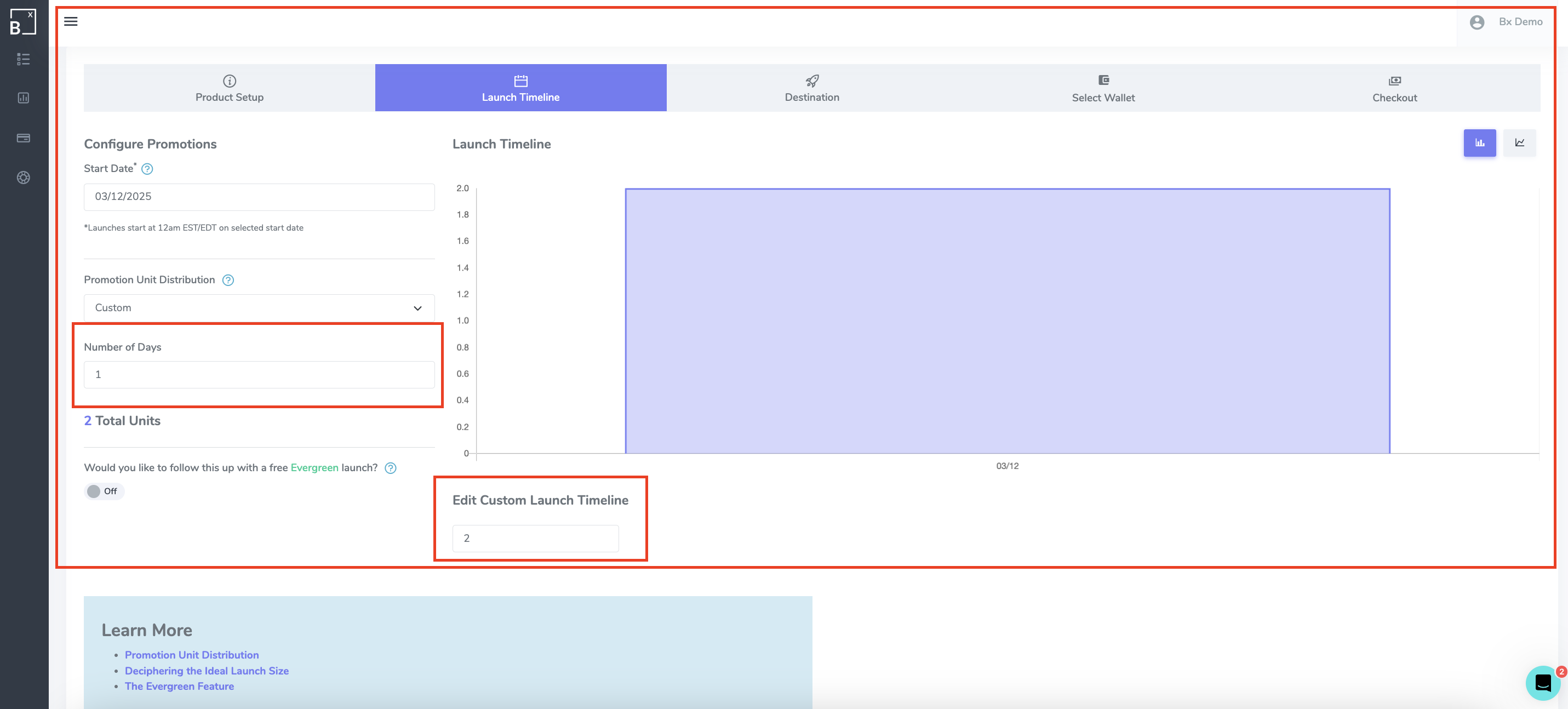Click Start Date help question icon
The width and height of the screenshot is (1568, 709).
147,169
